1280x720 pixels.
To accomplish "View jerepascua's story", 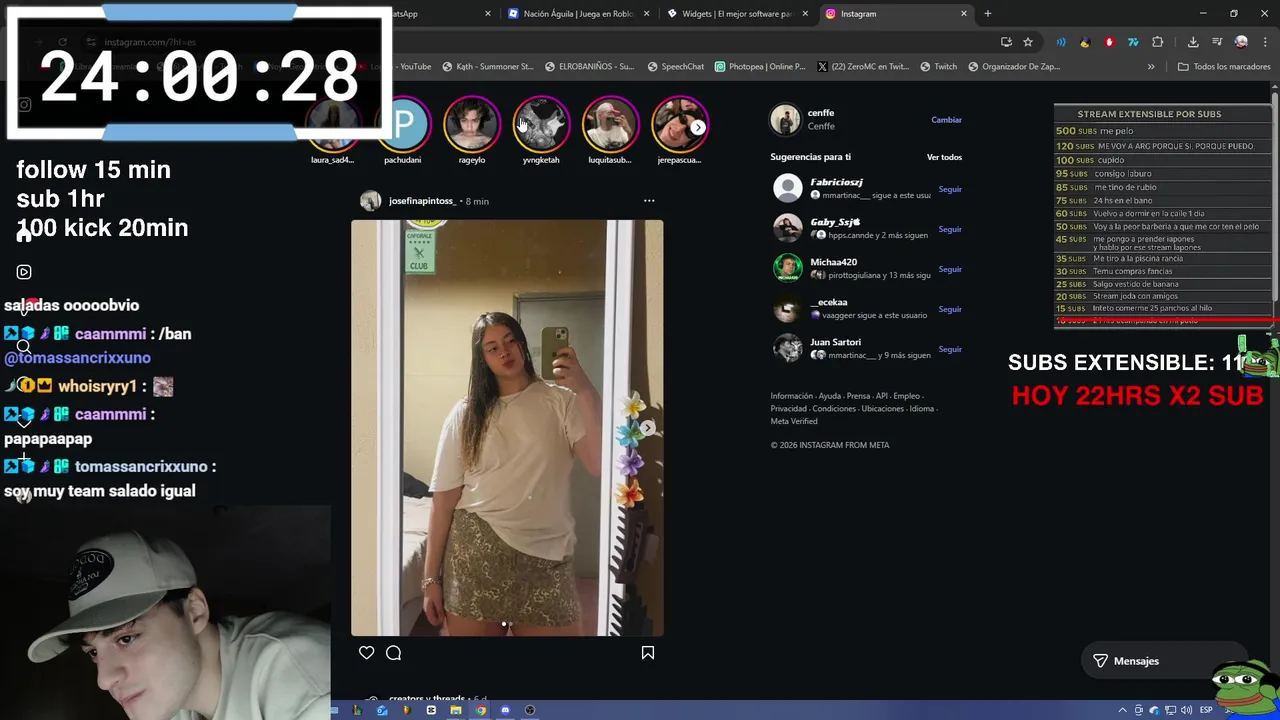I will pos(679,124).
